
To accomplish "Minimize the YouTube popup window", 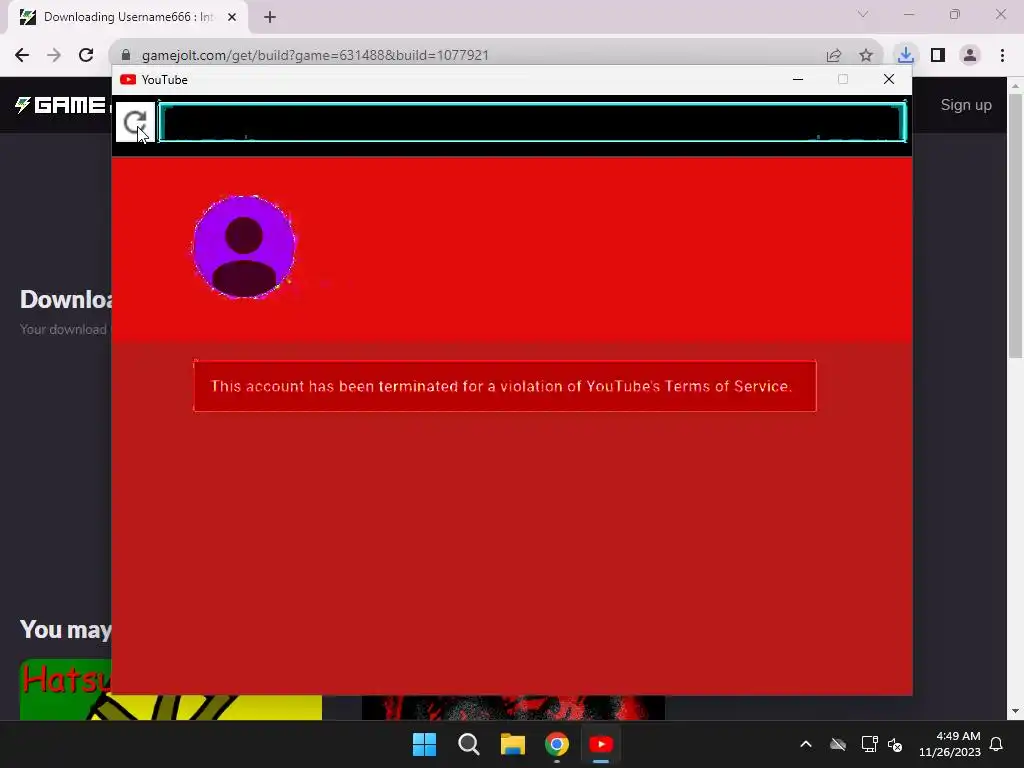I will (797, 79).
